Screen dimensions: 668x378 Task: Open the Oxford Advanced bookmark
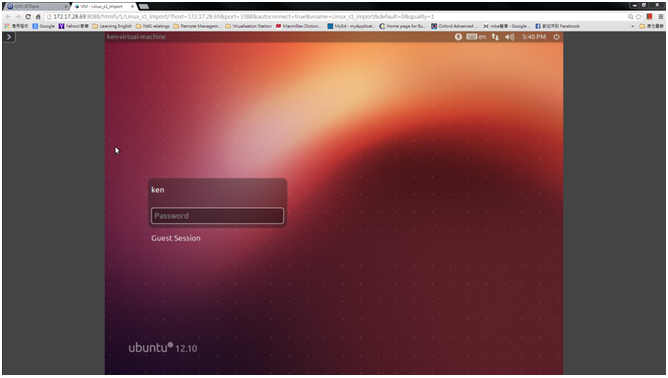pos(454,26)
